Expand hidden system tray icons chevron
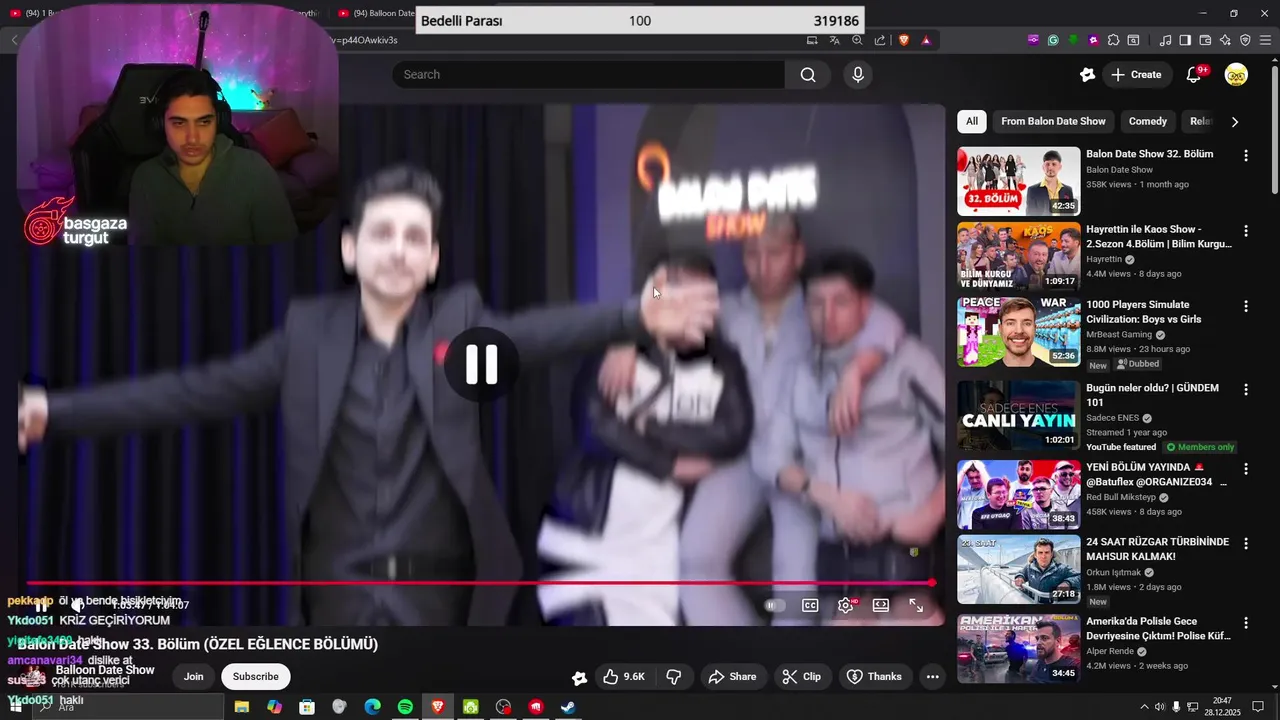 click(x=1144, y=707)
